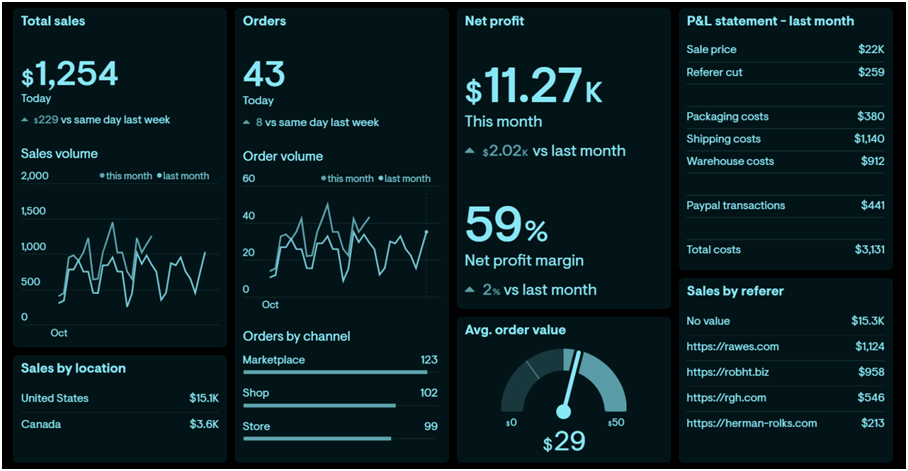
Task: Click the Sales by location heading
Action: [x=73, y=368]
